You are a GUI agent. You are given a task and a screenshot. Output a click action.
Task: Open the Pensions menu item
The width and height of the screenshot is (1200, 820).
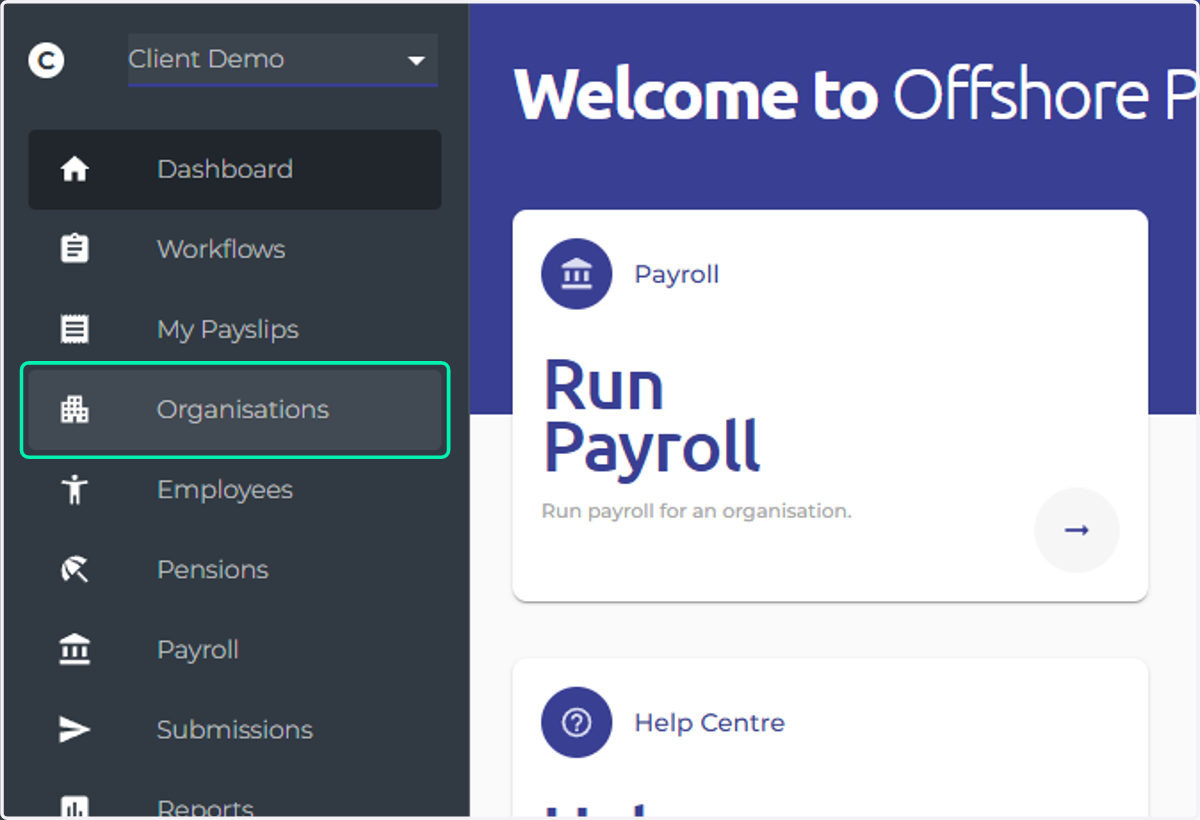point(235,569)
